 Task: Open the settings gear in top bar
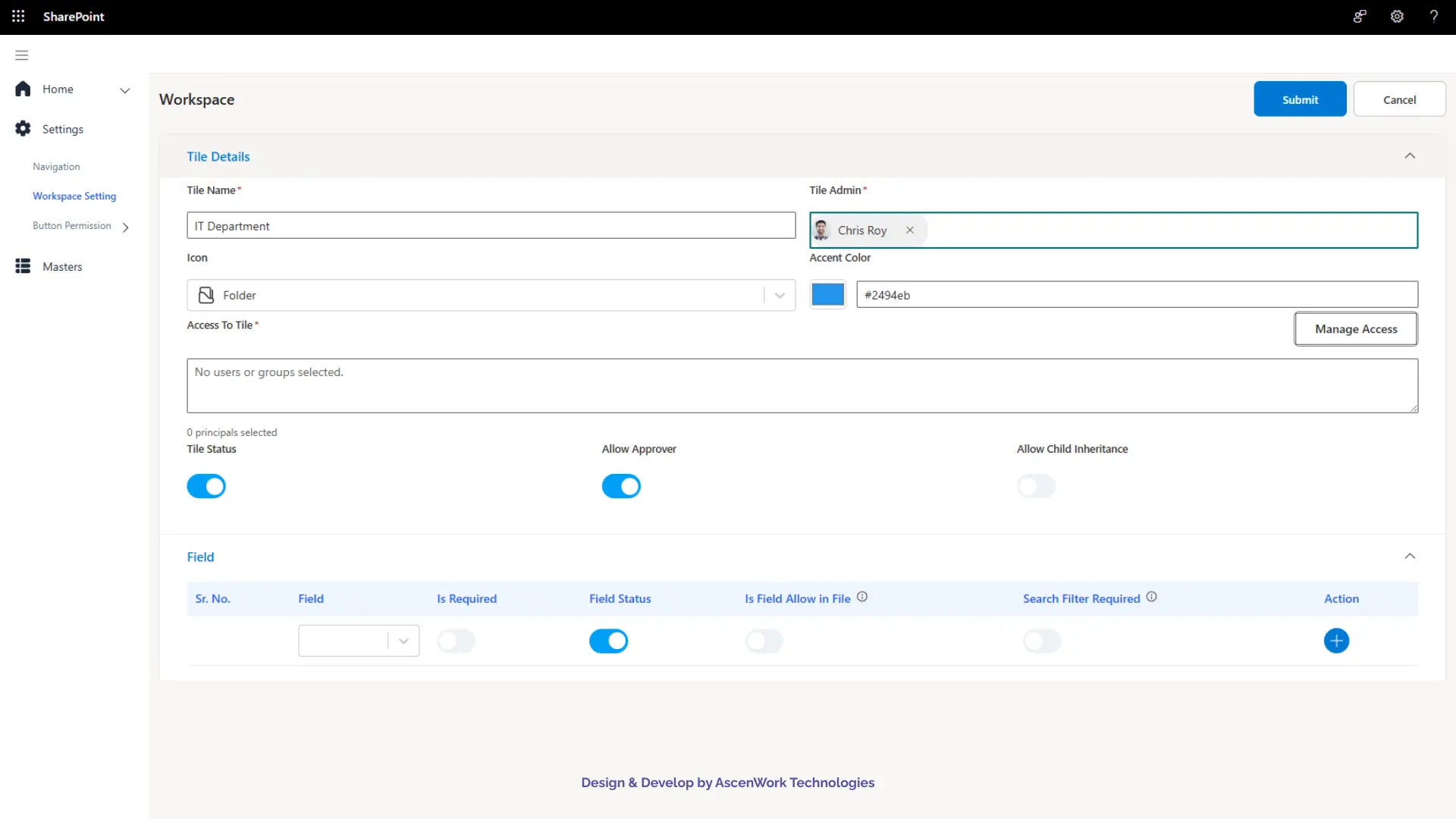(1397, 16)
